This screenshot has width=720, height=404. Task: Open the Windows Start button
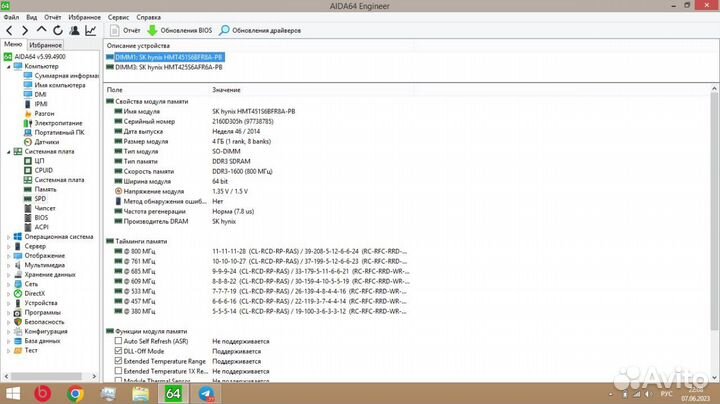tap(13, 394)
